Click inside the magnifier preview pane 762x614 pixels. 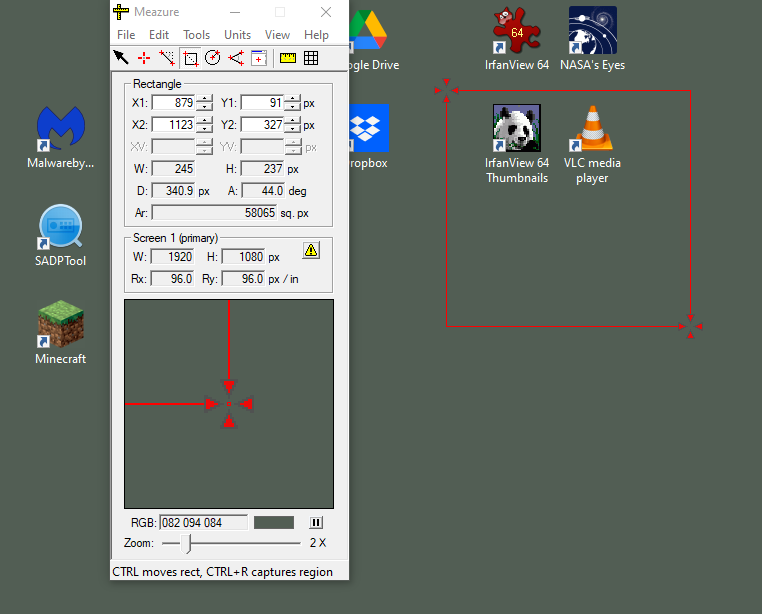[x=229, y=404]
